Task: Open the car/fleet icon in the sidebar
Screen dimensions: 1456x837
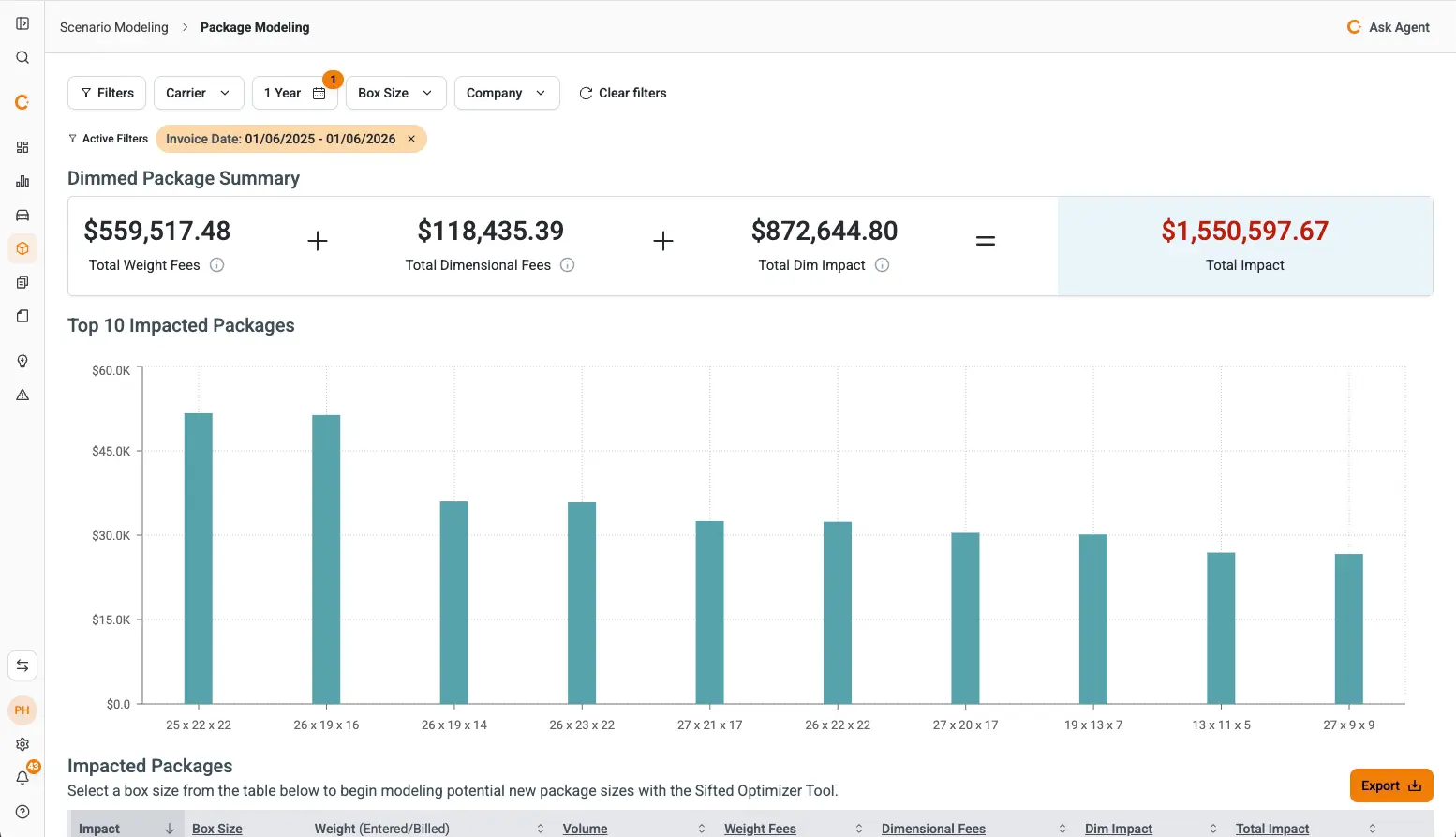Action: coord(22,215)
